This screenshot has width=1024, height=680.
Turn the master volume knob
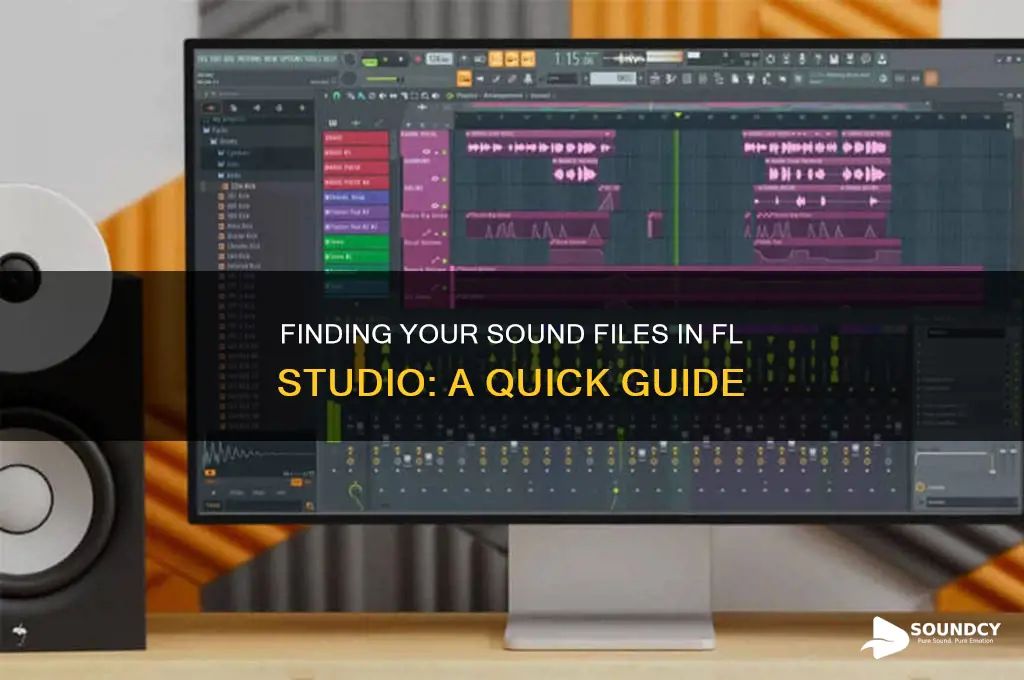tap(349, 59)
